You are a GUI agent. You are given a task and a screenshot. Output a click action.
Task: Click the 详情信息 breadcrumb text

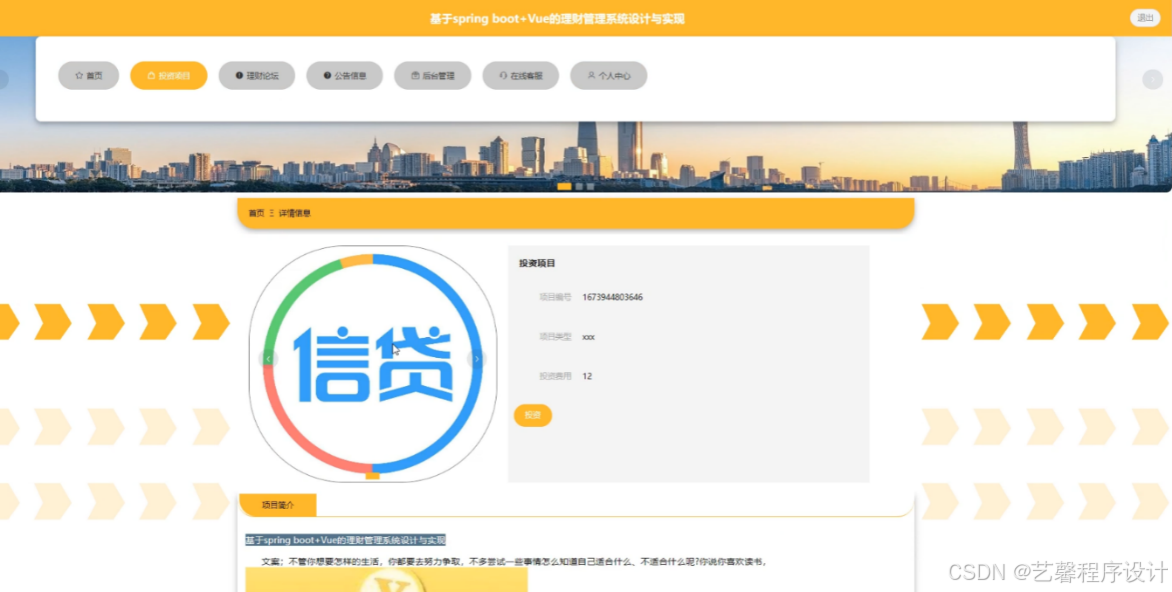pyautogui.click(x=294, y=213)
